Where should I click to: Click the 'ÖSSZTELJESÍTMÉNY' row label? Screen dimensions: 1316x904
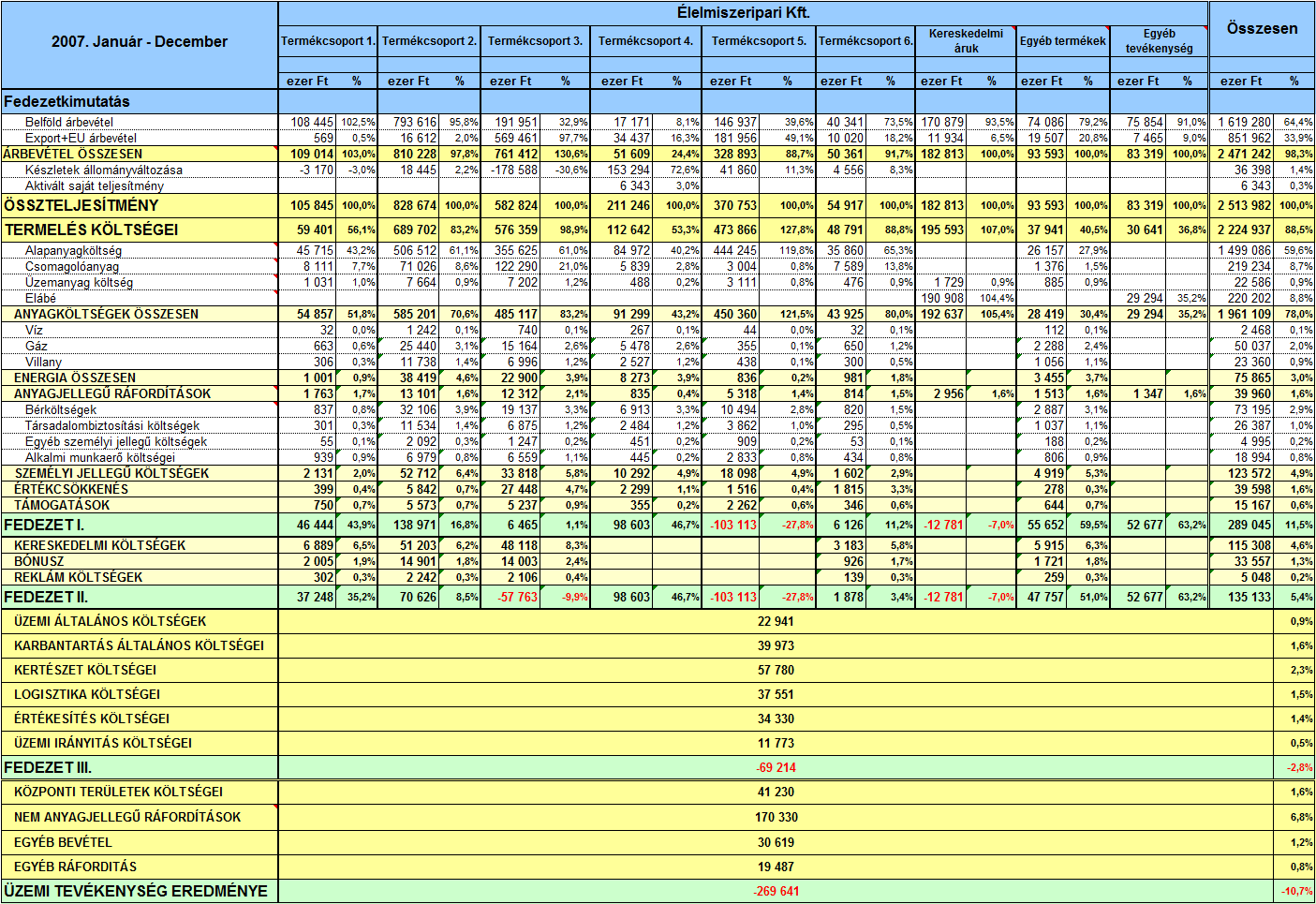[81, 205]
